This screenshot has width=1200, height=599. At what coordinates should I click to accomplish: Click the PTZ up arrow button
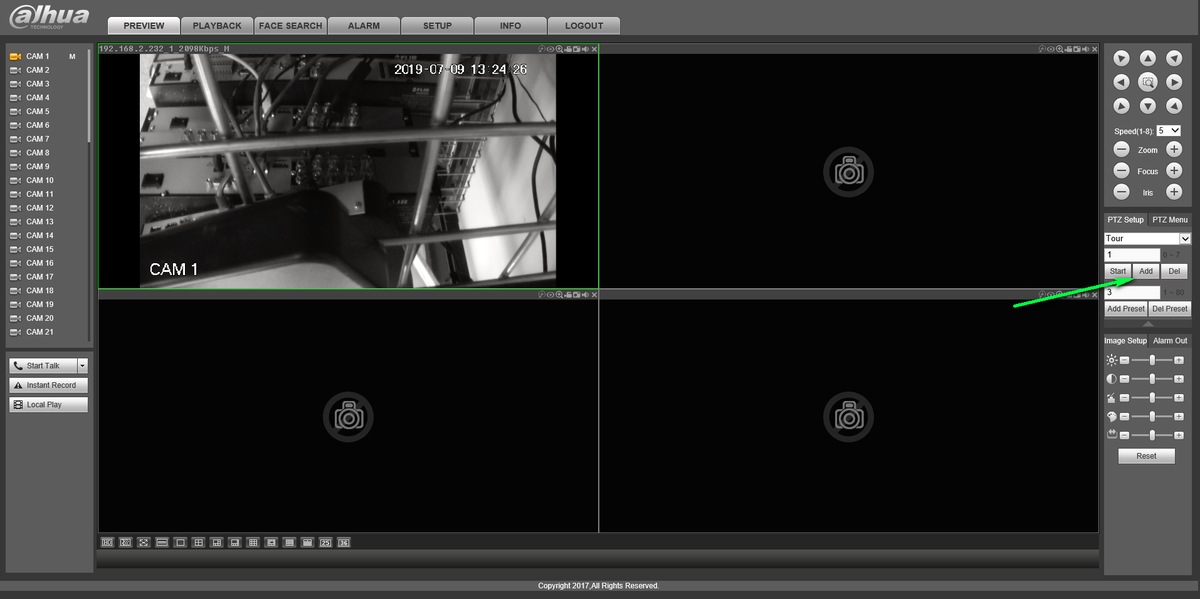coord(1148,59)
